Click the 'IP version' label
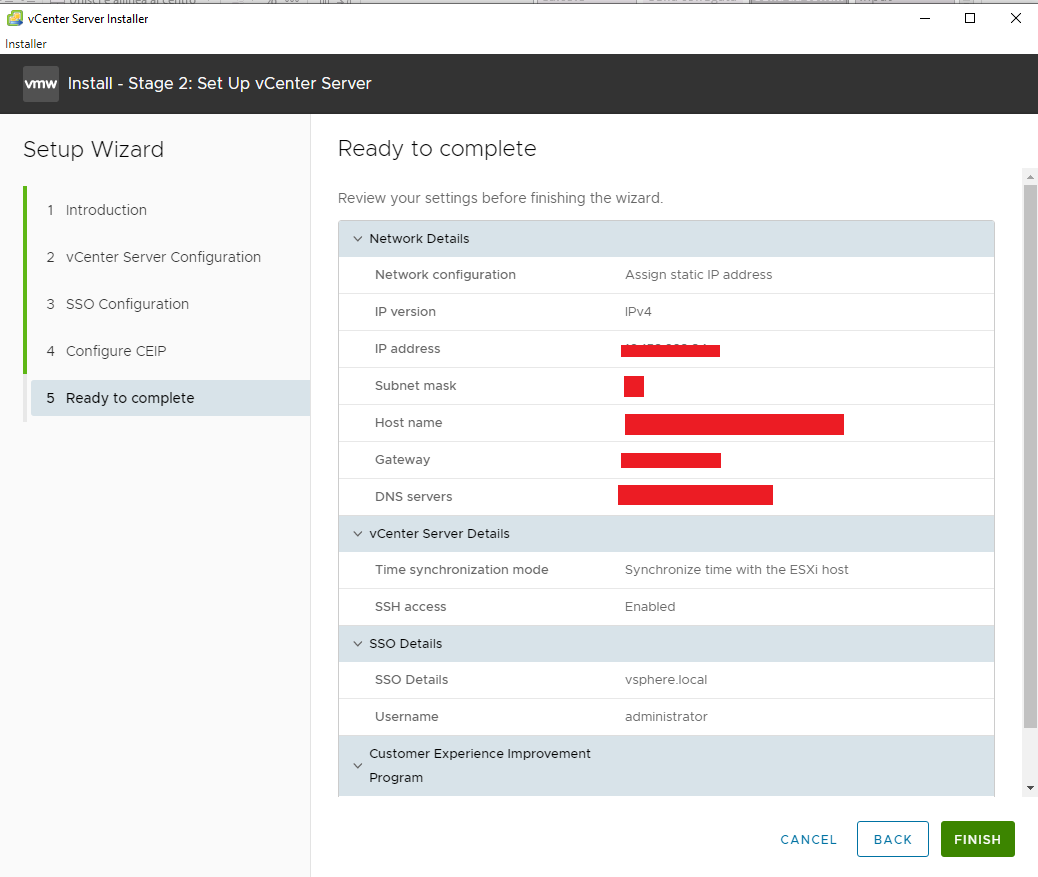The image size is (1038, 877). pyautogui.click(x=405, y=312)
